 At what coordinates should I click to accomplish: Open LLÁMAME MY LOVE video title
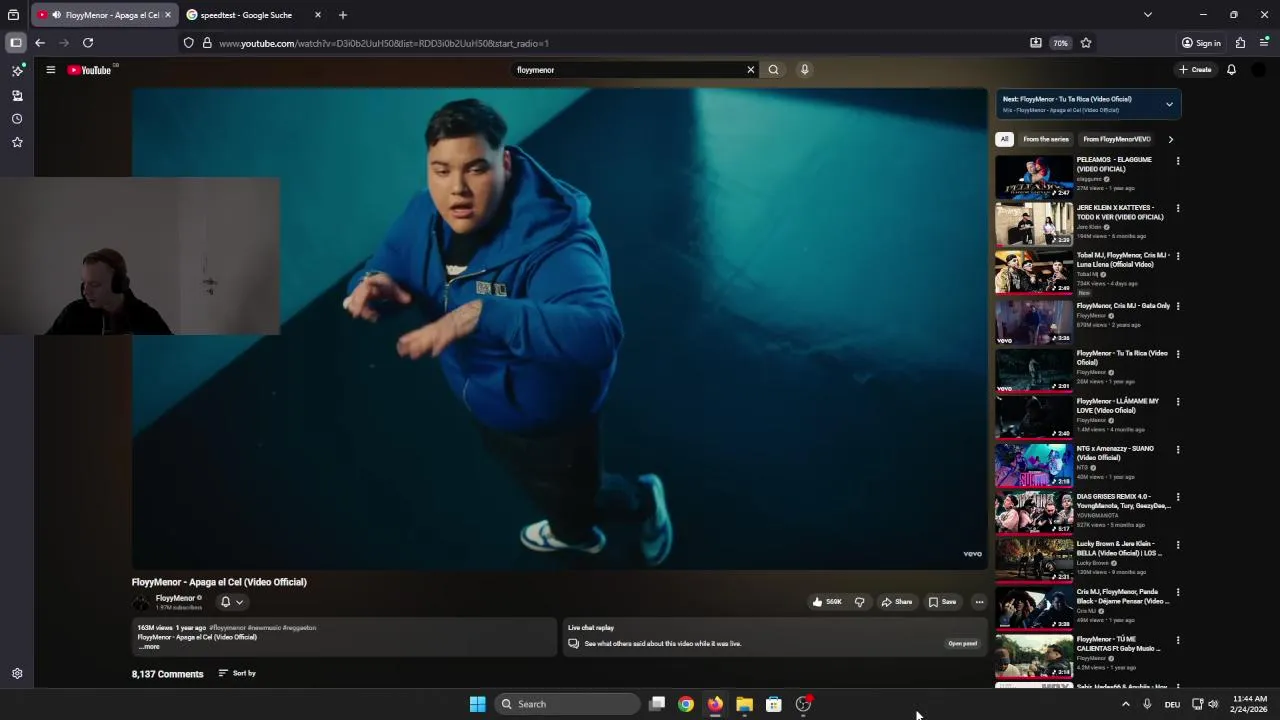1118,406
